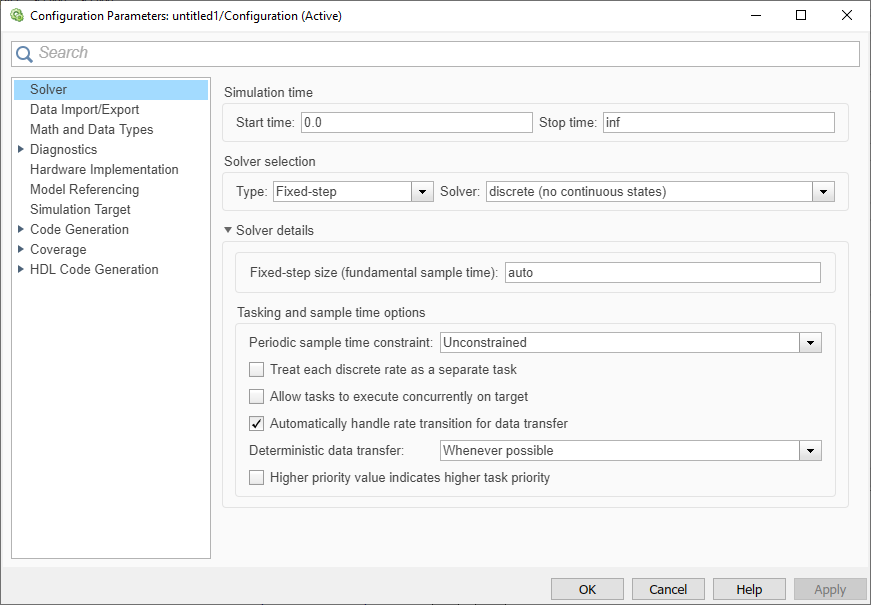Image resolution: width=871 pixels, height=605 pixels.
Task: Open Deterministic data transfer dropdown
Action: pyautogui.click(x=811, y=451)
